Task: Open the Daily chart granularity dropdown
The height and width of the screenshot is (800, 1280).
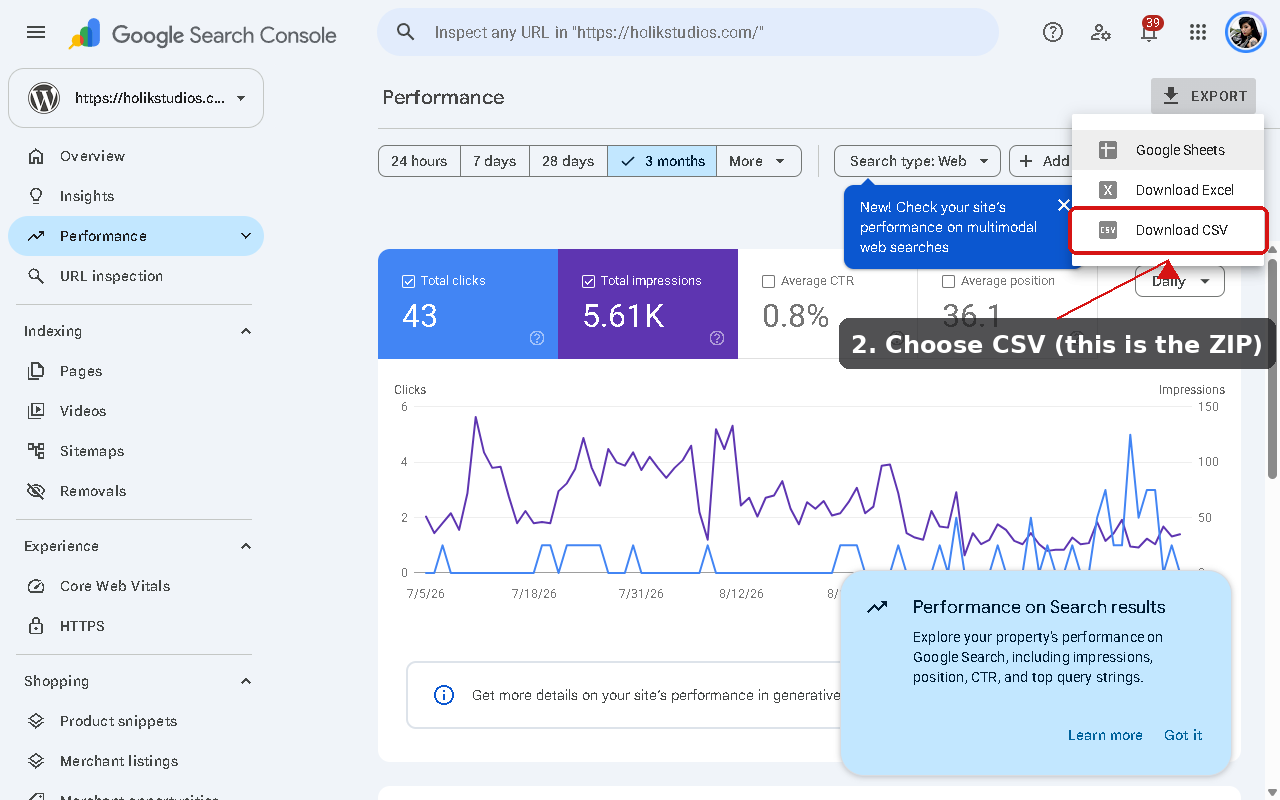Action: click(x=1180, y=281)
